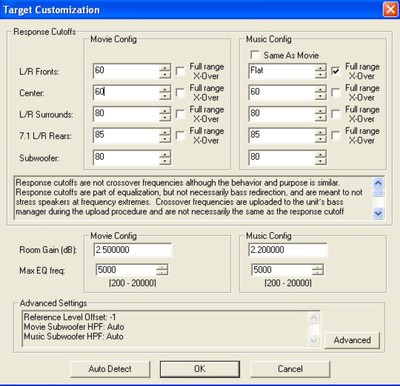Decrease Movie Center cutoff with down arrow

tap(165, 96)
